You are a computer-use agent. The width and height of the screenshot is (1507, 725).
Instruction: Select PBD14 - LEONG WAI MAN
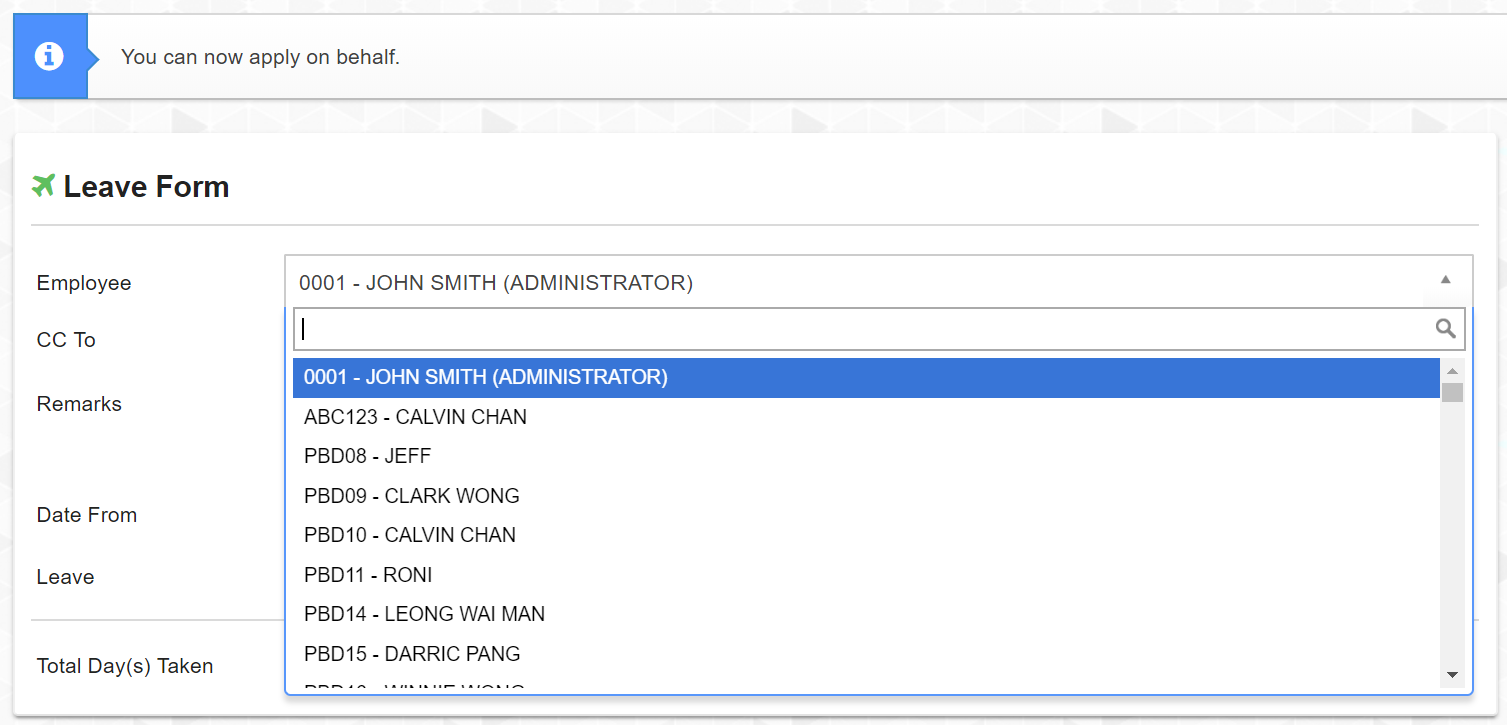pos(424,614)
